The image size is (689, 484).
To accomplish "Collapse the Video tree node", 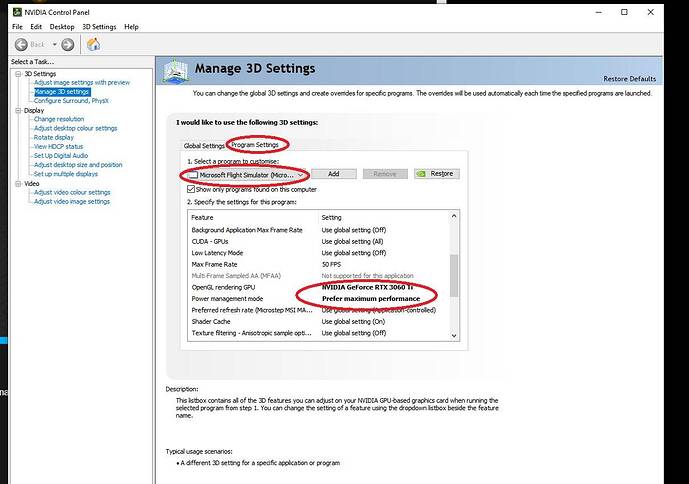I will pyautogui.click(x=18, y=184).
